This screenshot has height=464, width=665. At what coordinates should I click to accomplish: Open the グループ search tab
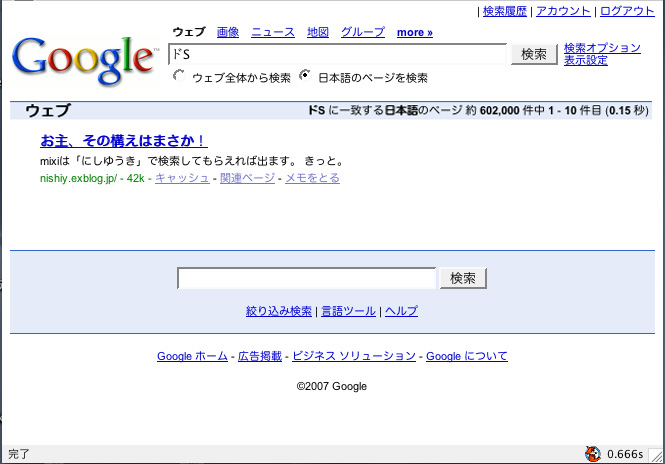(x=363, y=32)
